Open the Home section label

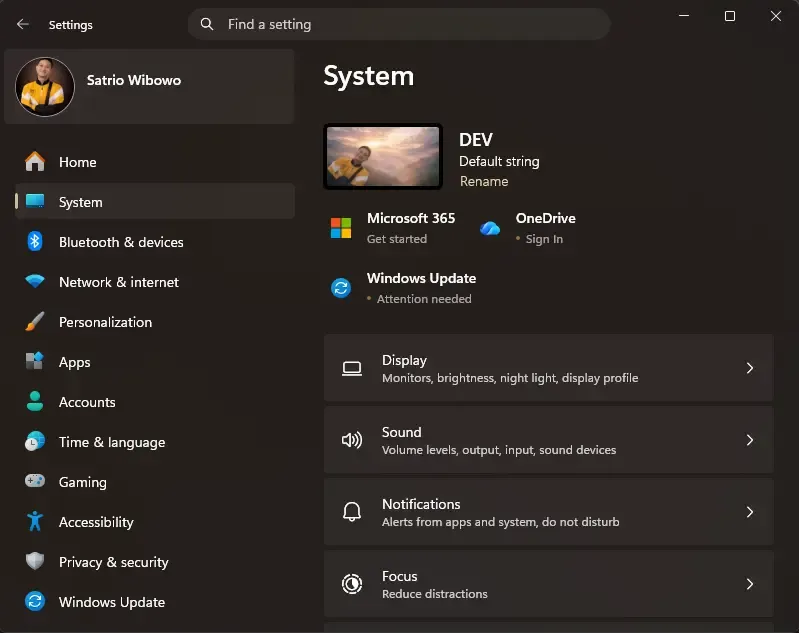pyautogui.click(x=77, y=162)
